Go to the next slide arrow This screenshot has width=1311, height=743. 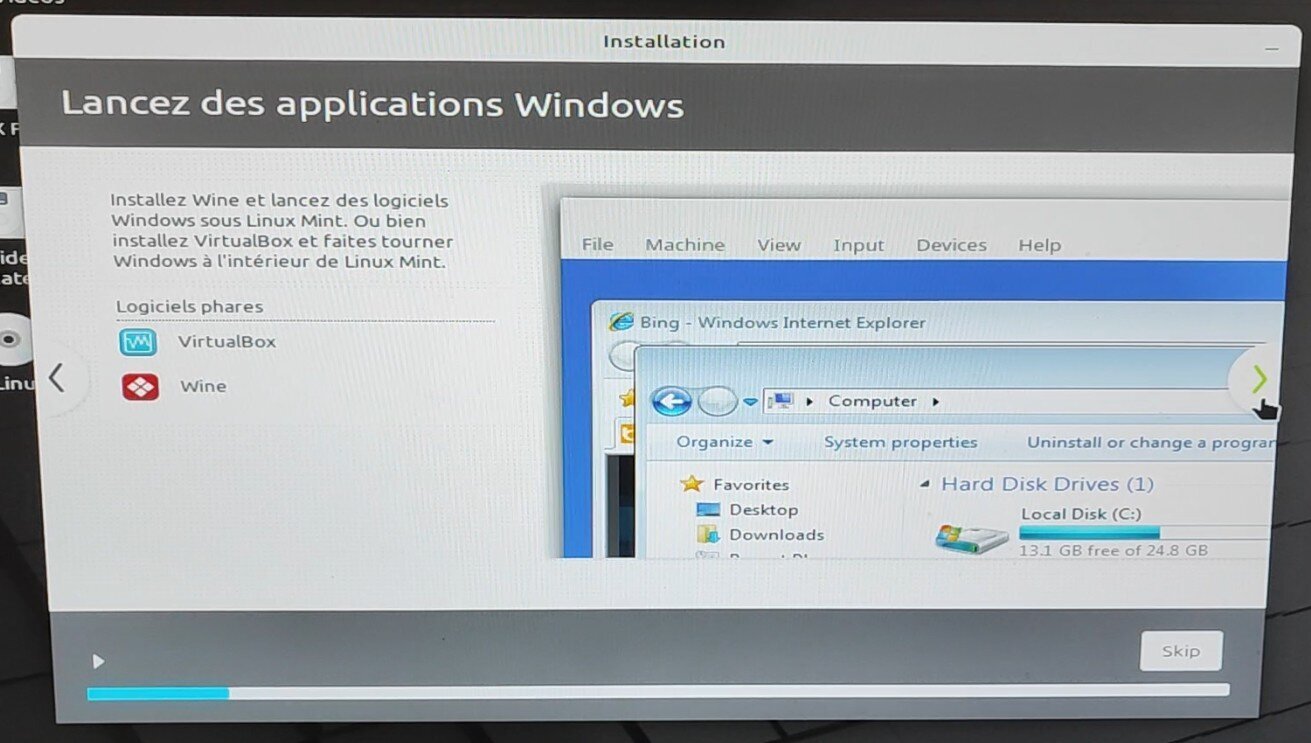point(1259,379)
